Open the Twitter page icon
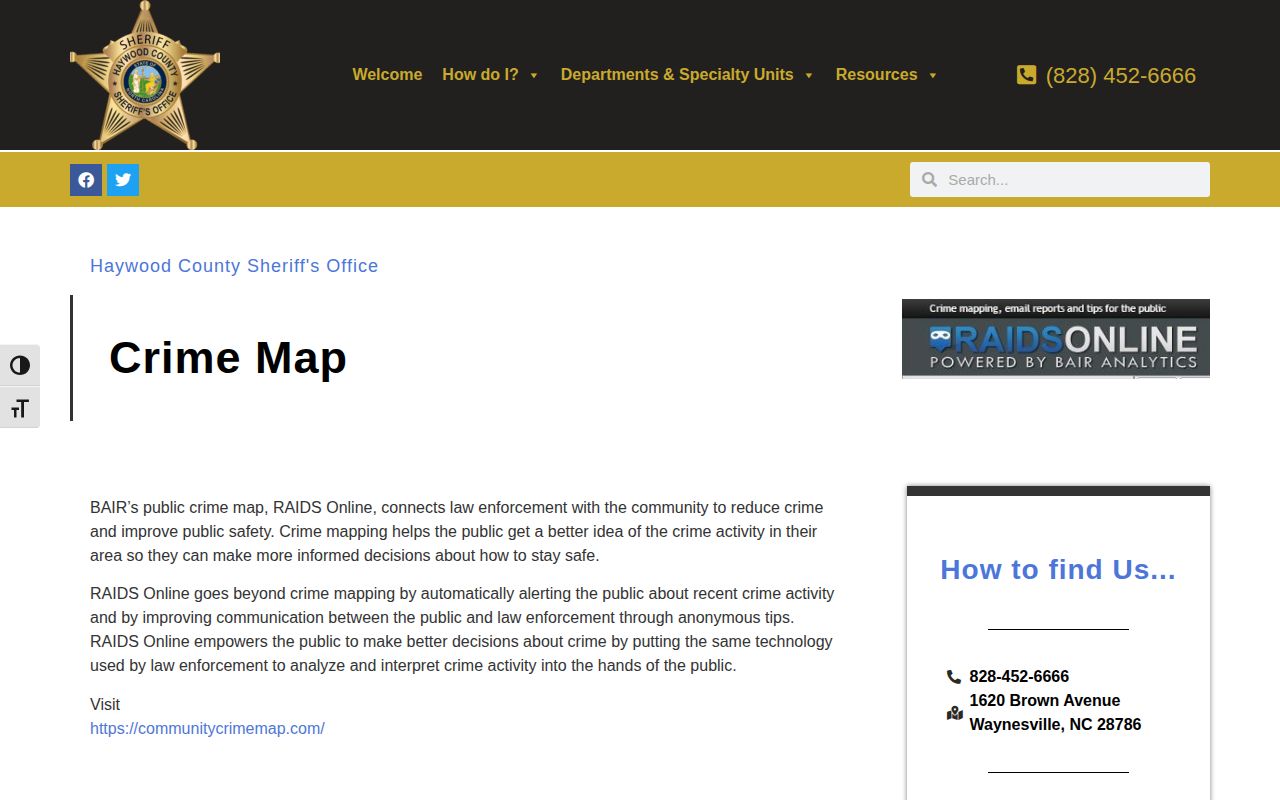Viewport: 1280px width, 800px height. [123, 180]
